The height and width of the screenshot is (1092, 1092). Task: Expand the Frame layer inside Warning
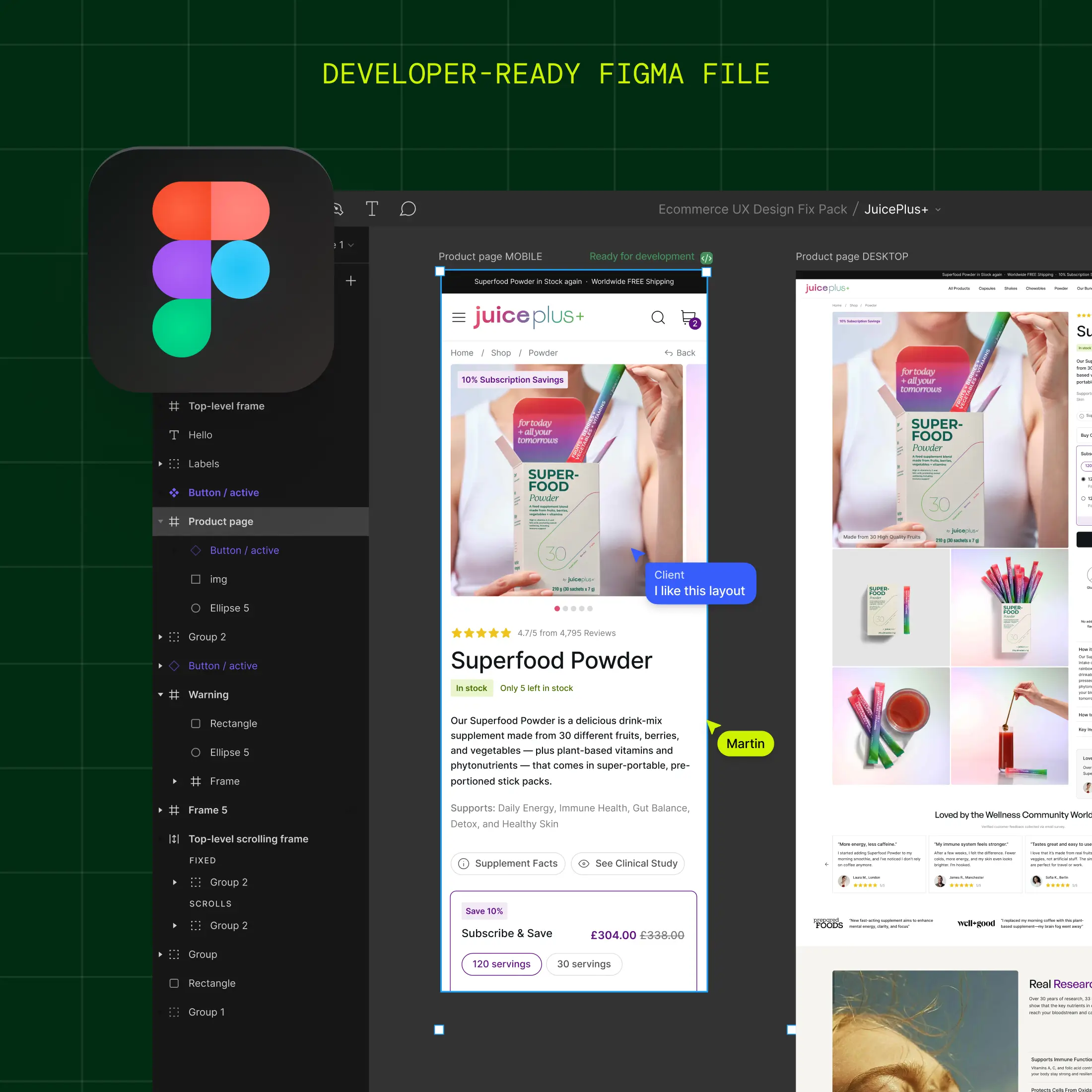tap(175, 781)
